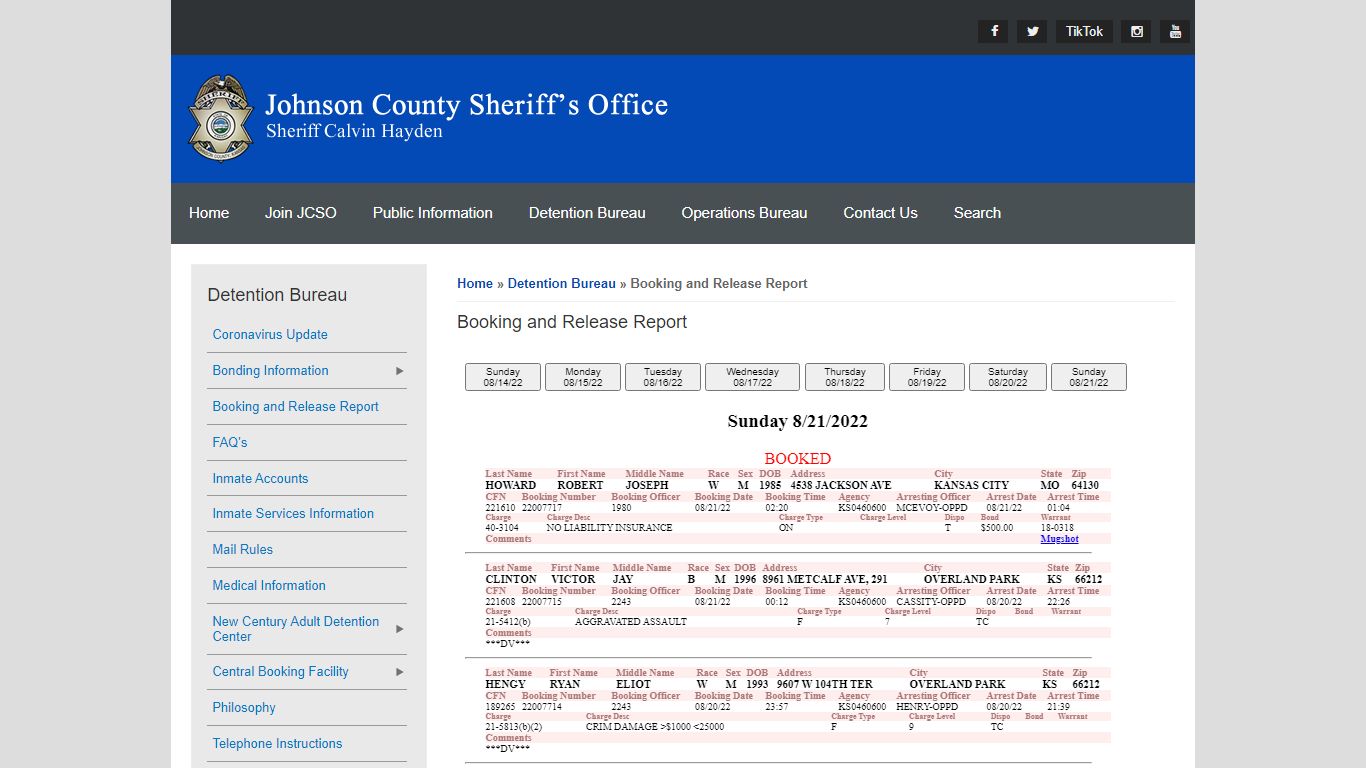This screenshot has width=1366, height=768.
Task: Click the $500.00 bond value
Action: point(997,527)
